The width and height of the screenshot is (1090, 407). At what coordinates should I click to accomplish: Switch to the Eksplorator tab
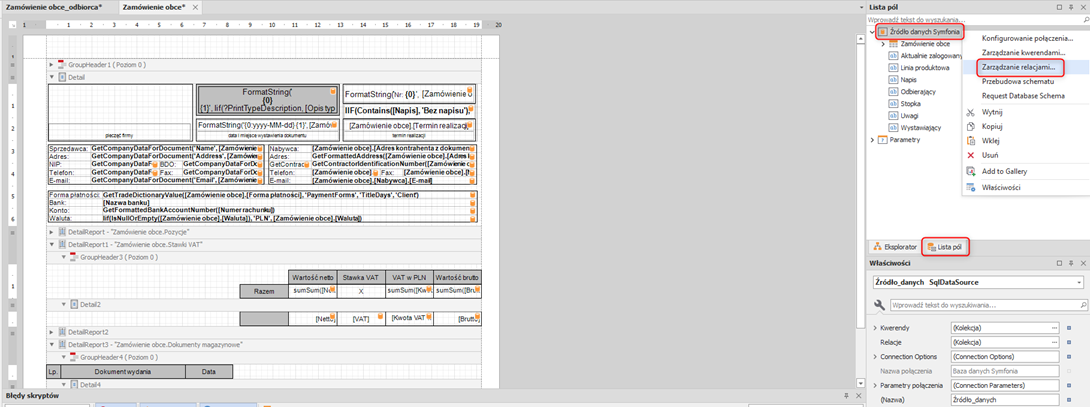tap(894, 246)
